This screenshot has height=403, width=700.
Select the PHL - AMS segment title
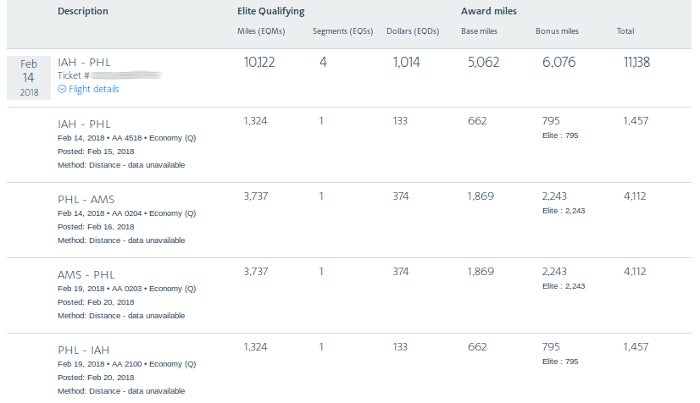[x=86, y=199]
